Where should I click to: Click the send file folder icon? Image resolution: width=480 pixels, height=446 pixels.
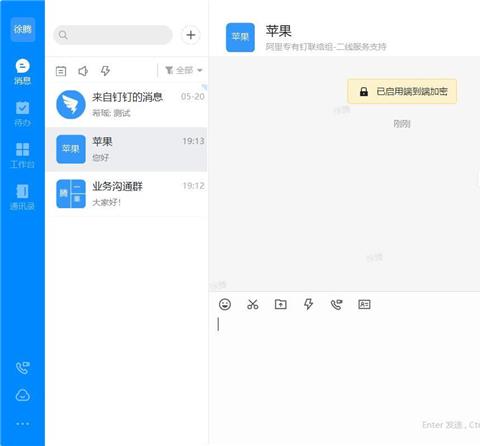[x=281, y=304]
